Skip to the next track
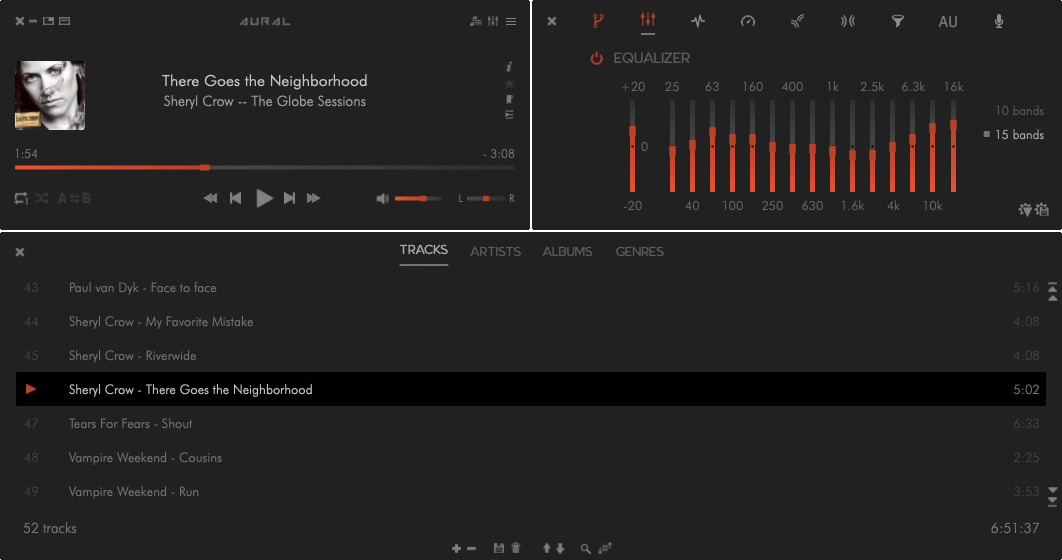 tap(289, 198)
